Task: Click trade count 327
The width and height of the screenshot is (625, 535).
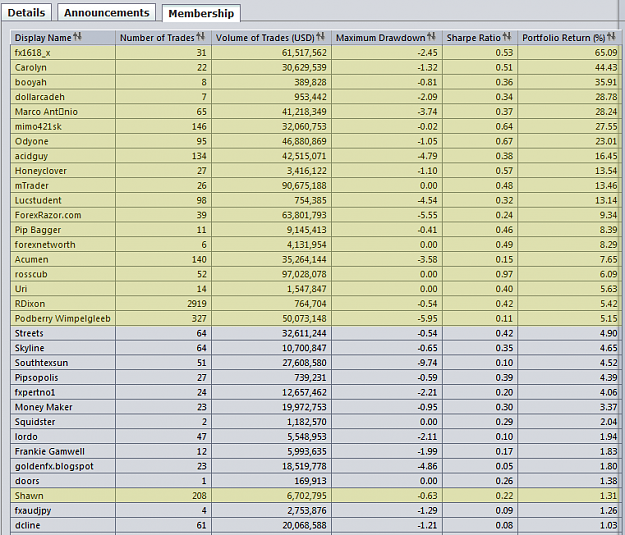Action: tap(199, 318)
